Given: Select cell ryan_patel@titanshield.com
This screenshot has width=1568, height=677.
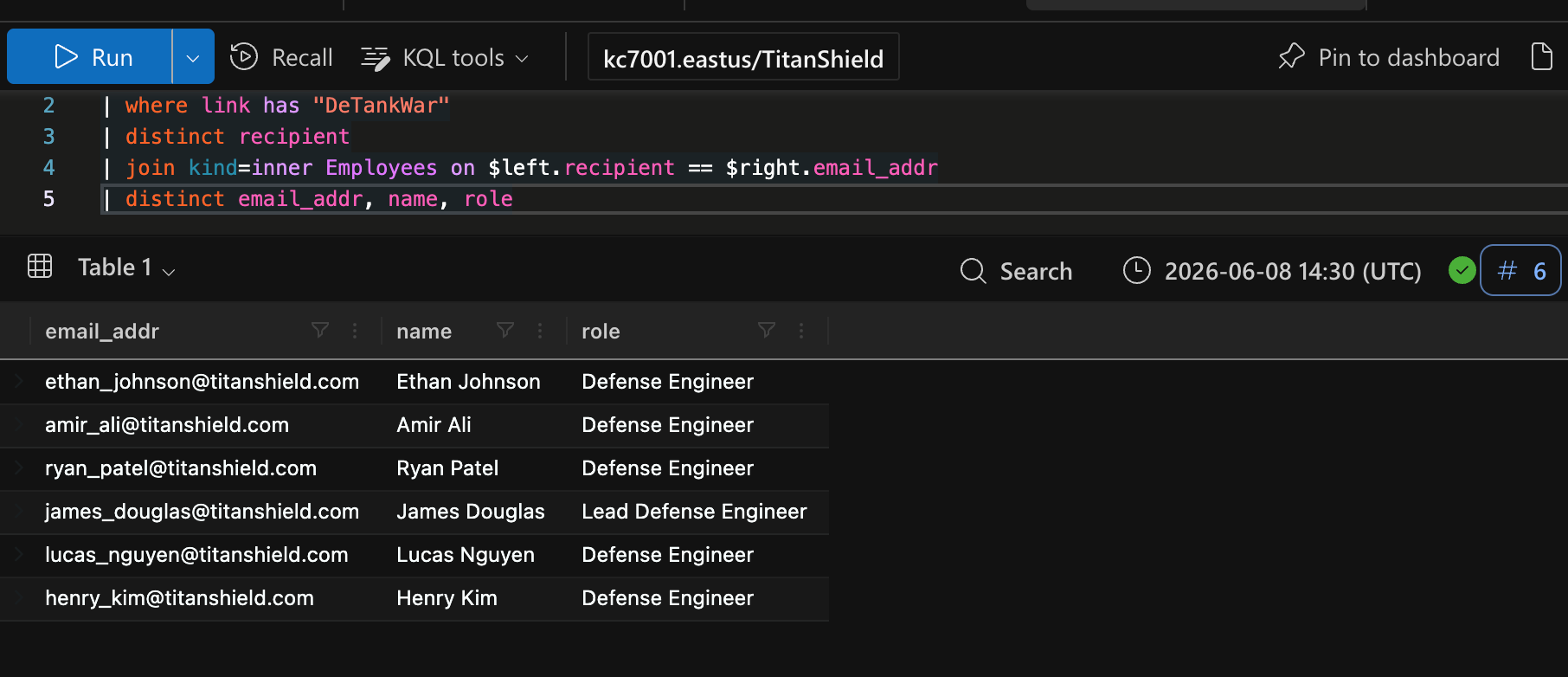Looking at the screenshot, I should 181,468.
